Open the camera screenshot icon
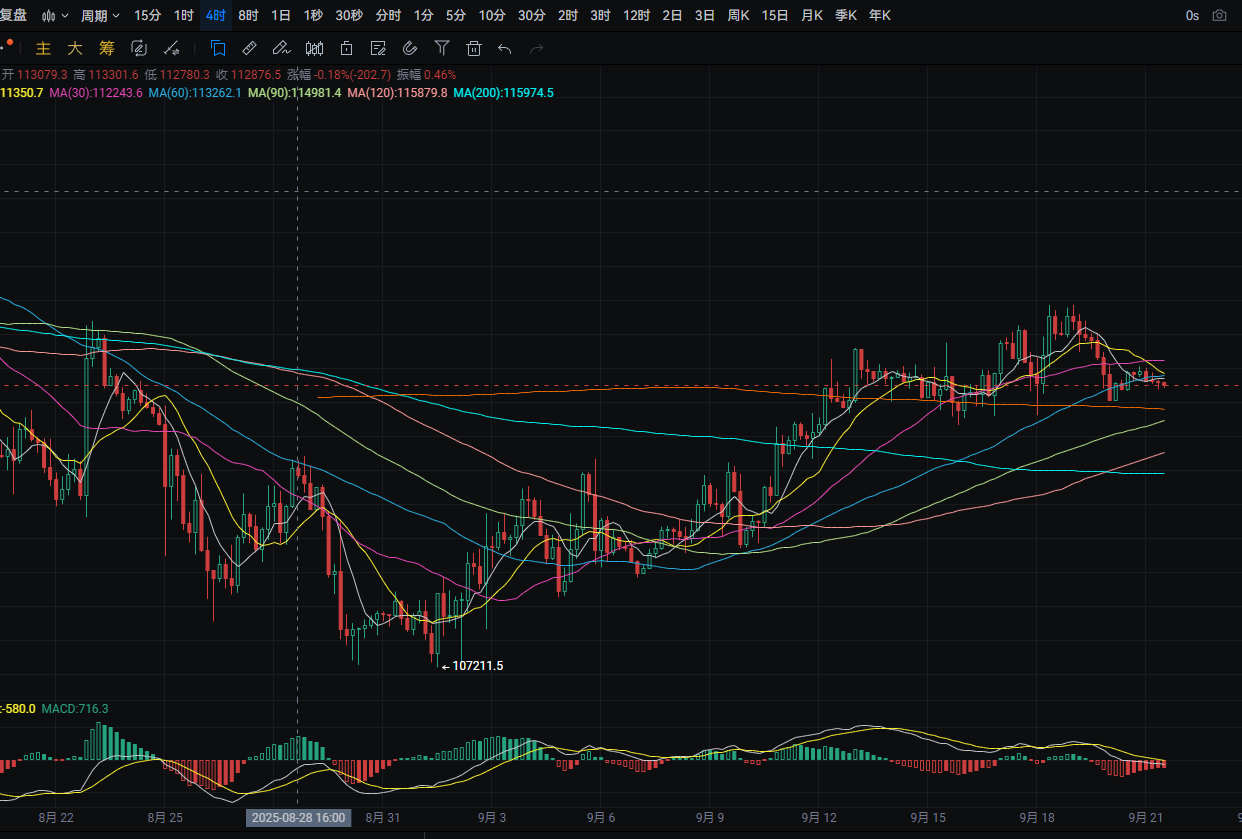This screenshot has height=839, width=1242. 1219,15
